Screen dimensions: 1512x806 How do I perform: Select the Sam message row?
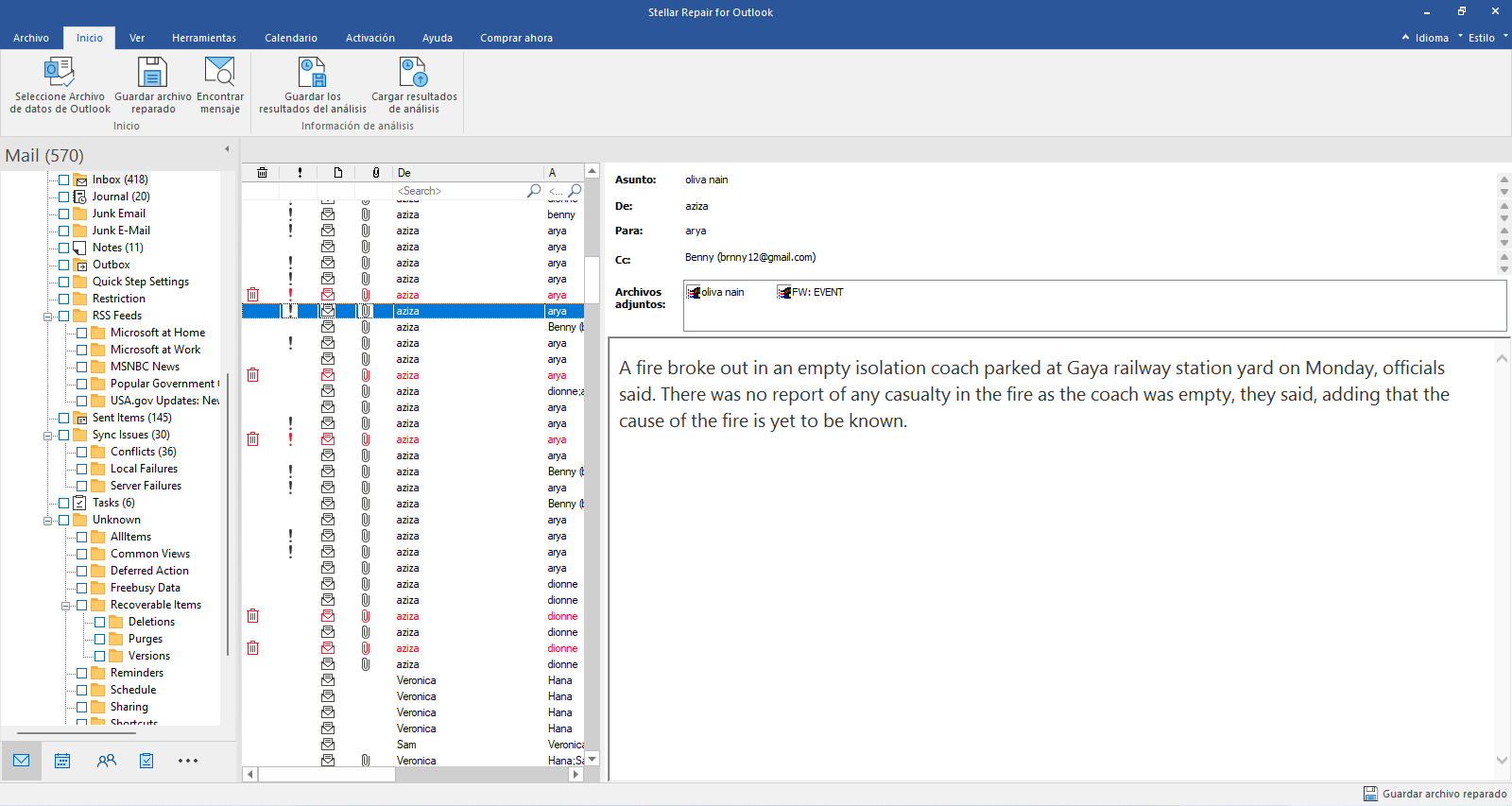[x=413, y=745]
